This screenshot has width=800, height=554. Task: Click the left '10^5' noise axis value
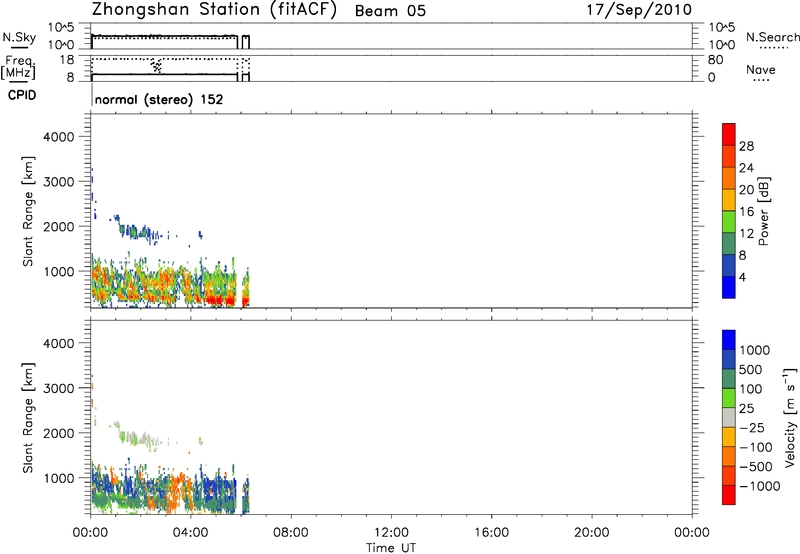click(x=61, y=27)
